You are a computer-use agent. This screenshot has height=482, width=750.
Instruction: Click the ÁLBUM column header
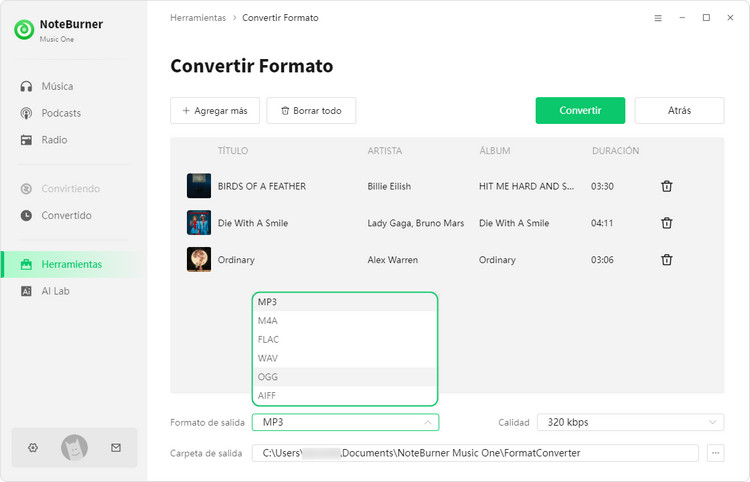495,151
